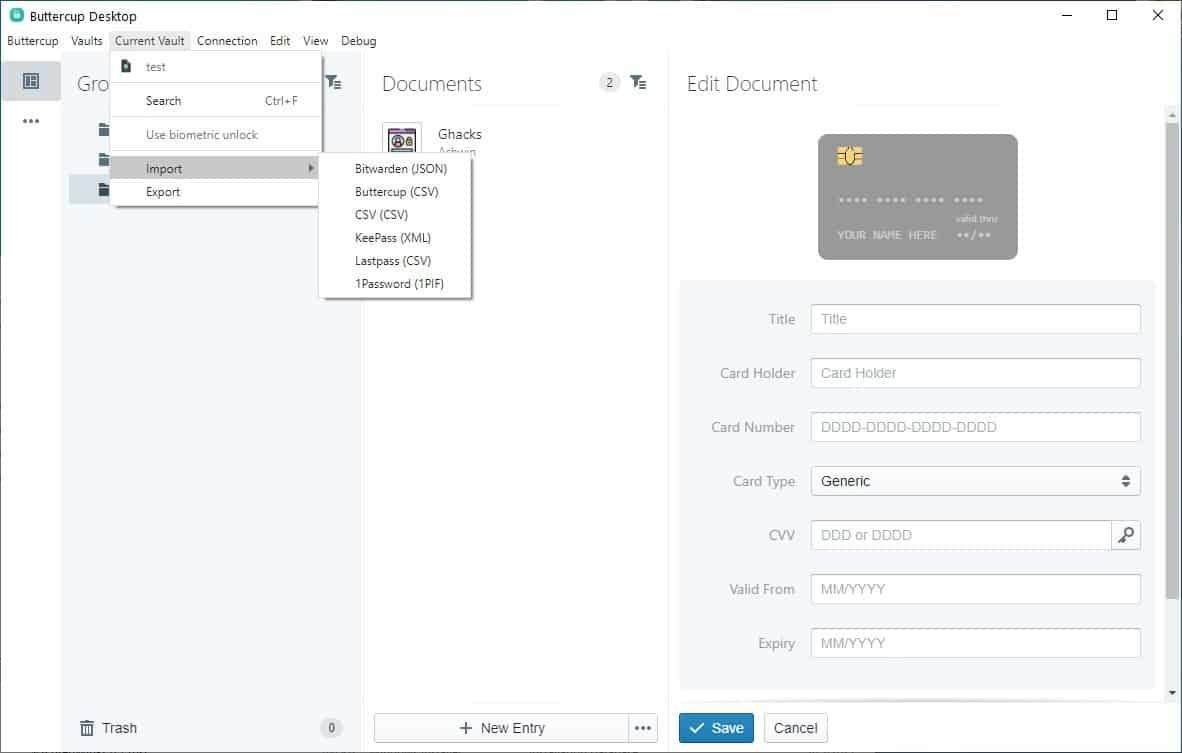Viewport: 1182px width, 753px height.
Task: Focus the Expiry input field
Action: coord(975,644)
